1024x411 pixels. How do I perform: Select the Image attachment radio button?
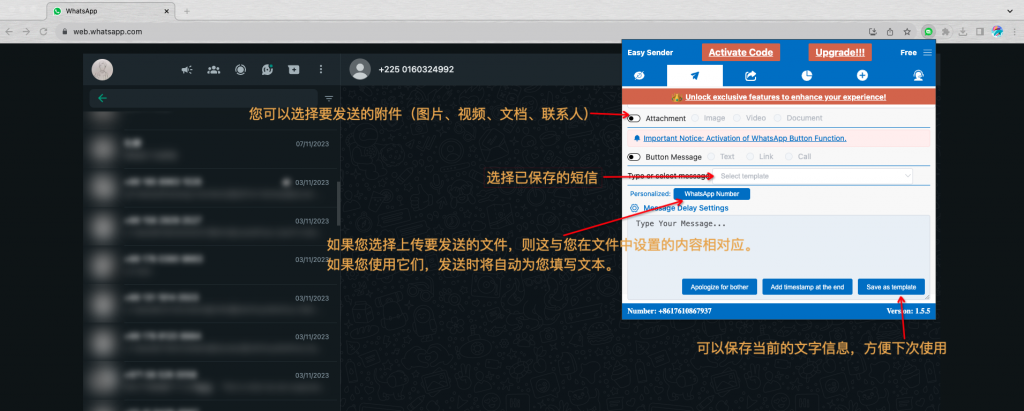pyautogui.click(x=696, y=118)
